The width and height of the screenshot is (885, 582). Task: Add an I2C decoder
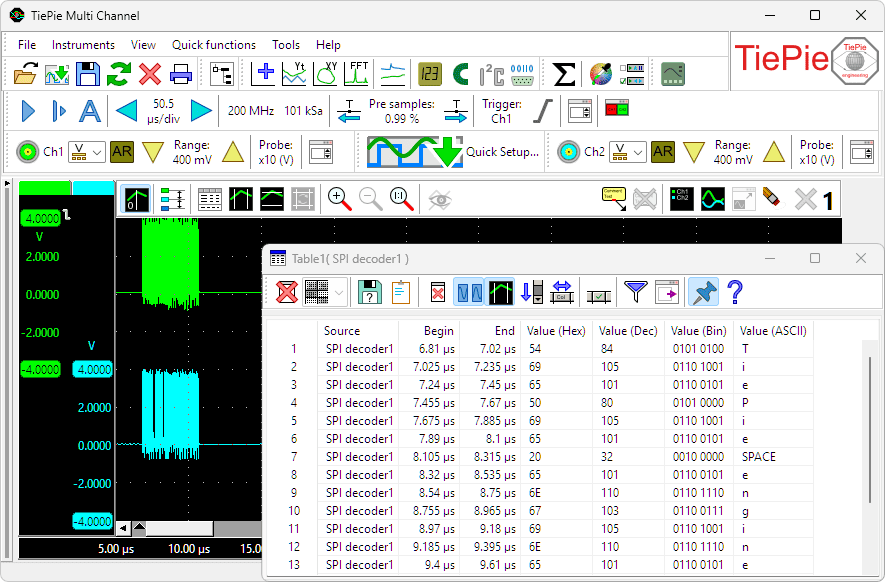[x=492, y=74]
